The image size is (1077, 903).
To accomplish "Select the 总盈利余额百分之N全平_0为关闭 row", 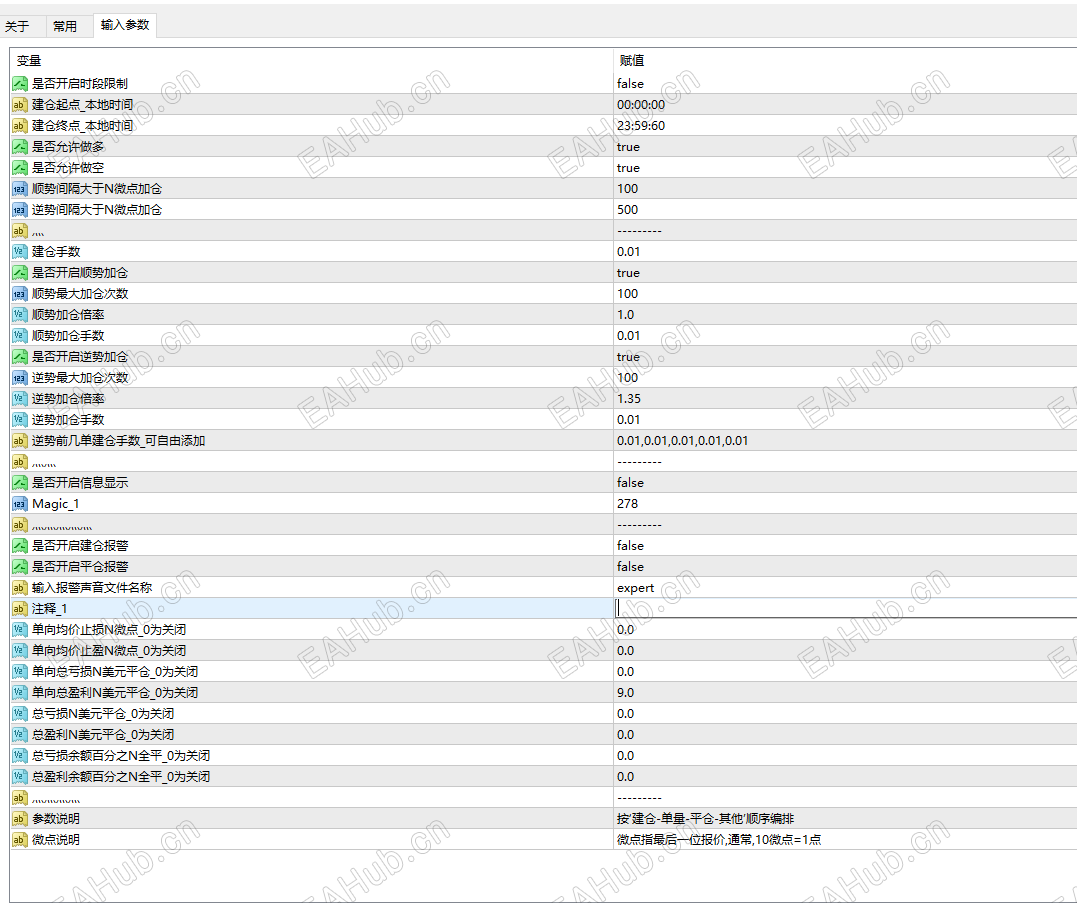I will [543, 777].
